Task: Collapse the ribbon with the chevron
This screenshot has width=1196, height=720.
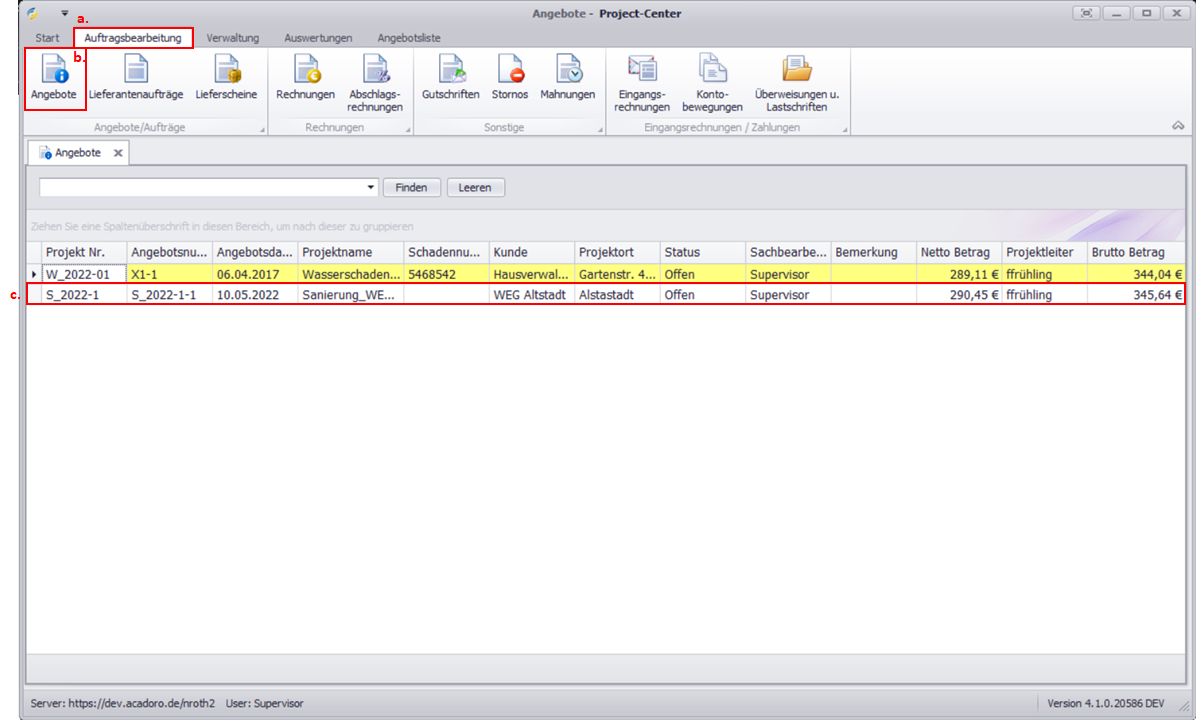Action: tap(1178, 126)
